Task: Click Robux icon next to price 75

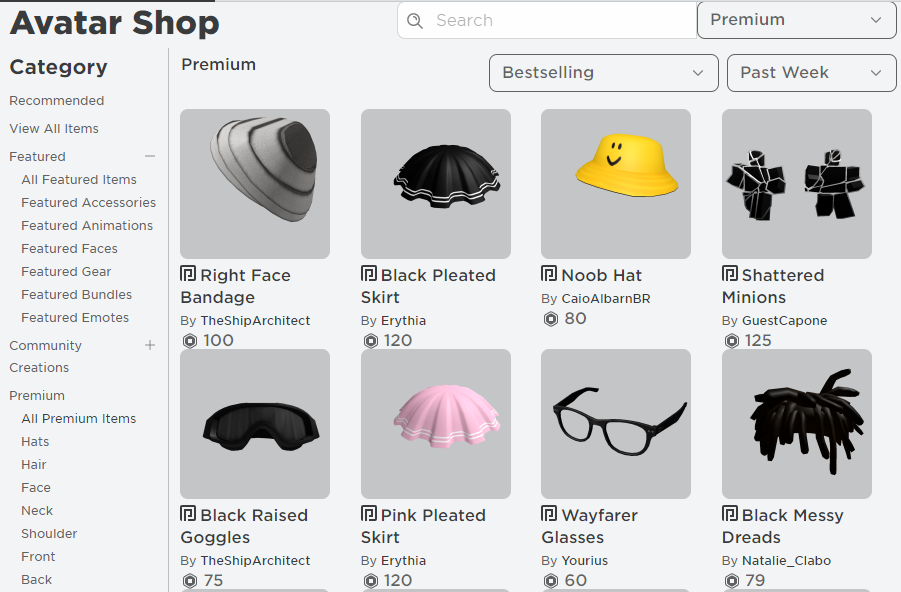Action: [190, 581]
